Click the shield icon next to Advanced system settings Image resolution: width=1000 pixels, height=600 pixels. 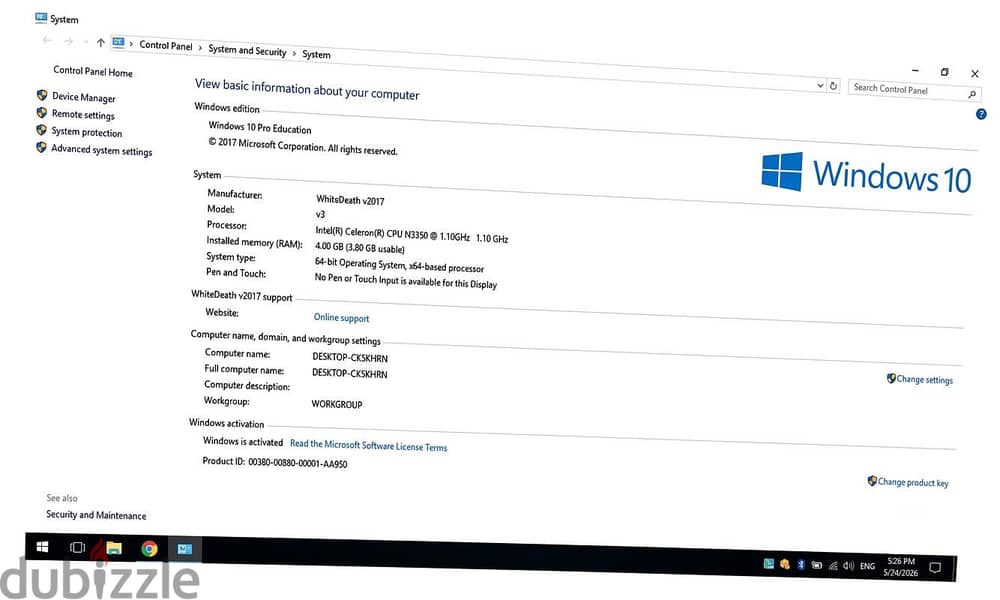click(41, 147)
